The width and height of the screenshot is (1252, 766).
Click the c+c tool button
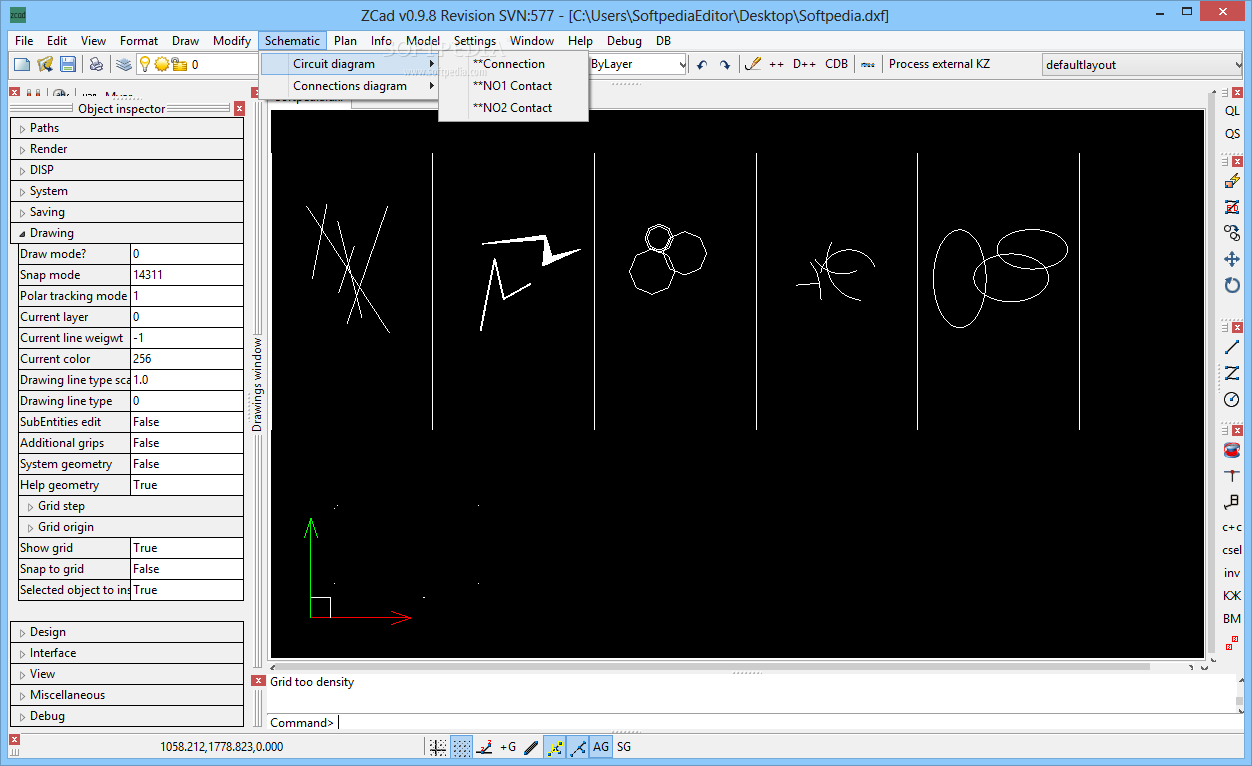click(1232, 527)
